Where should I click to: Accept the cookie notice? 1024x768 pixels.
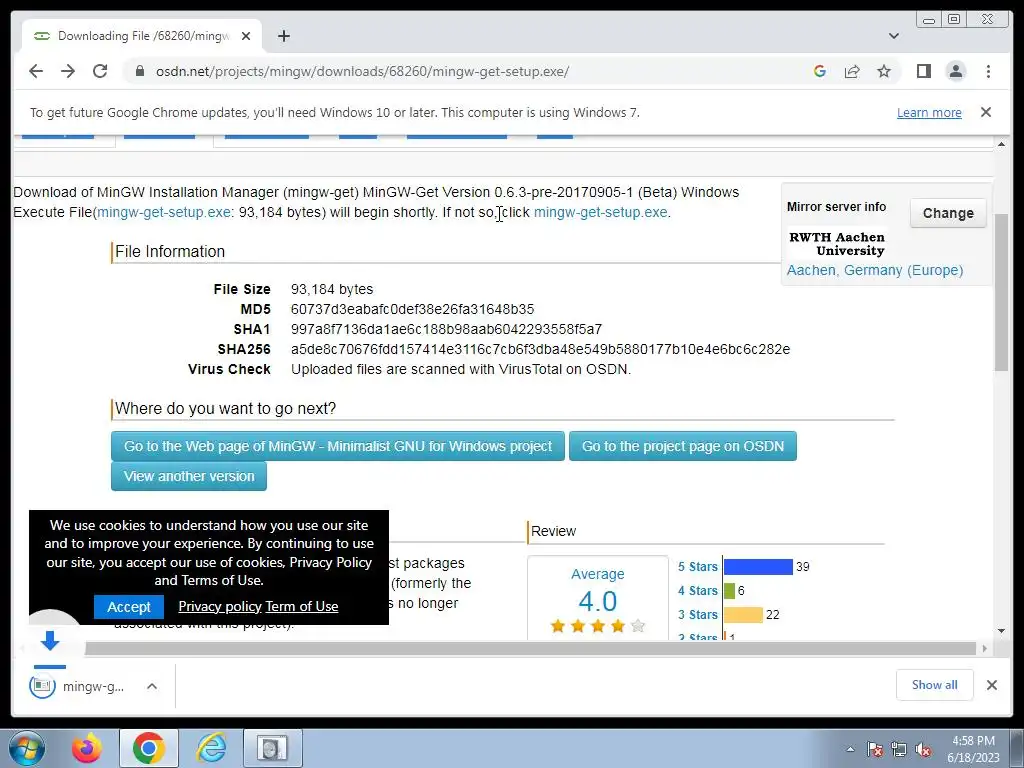129,607
